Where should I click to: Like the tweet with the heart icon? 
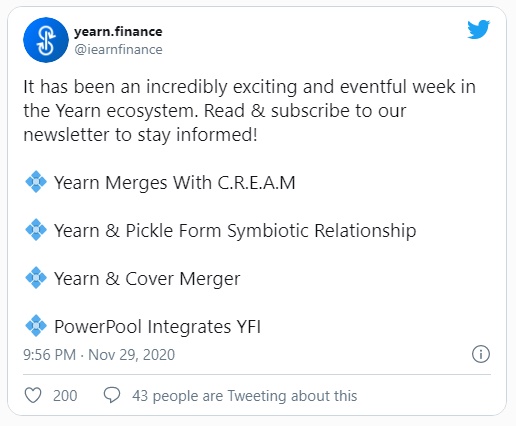(x=33, y=395)
